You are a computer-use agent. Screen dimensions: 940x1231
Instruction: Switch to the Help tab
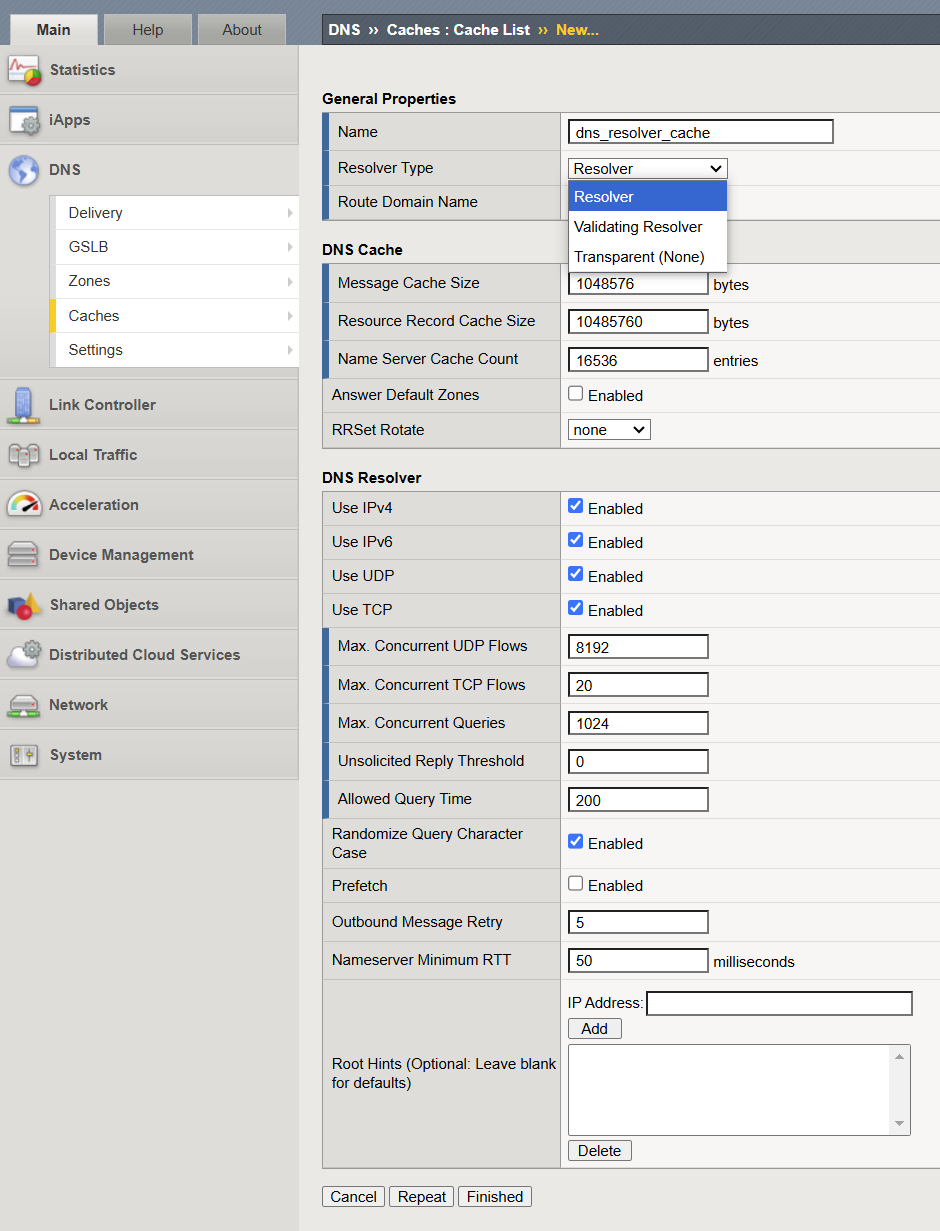coord(147,29)
